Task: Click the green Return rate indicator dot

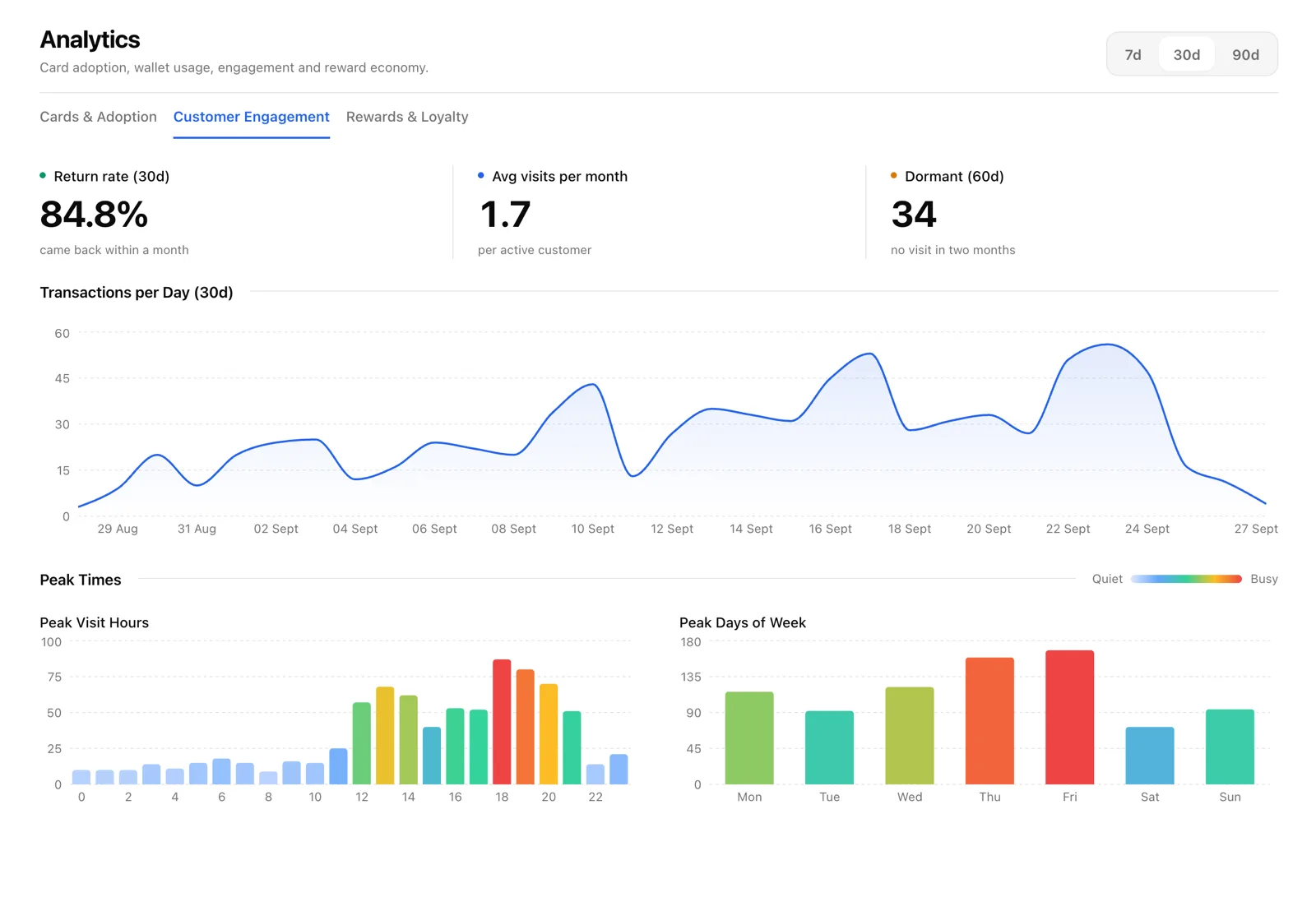Action: click(43, 175)
